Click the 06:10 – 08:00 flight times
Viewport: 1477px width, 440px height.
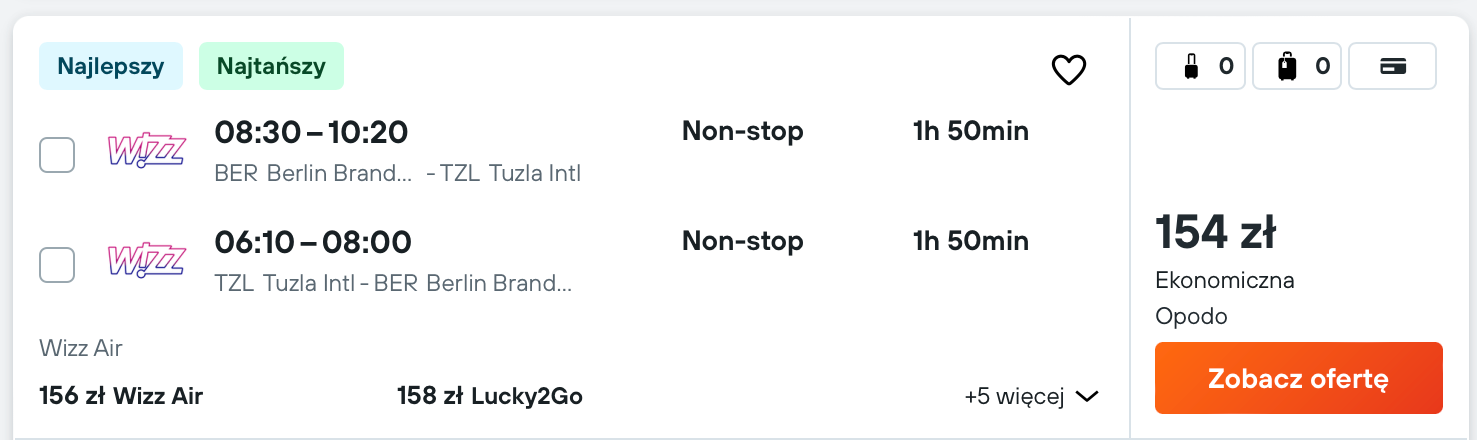coord(313,242)
